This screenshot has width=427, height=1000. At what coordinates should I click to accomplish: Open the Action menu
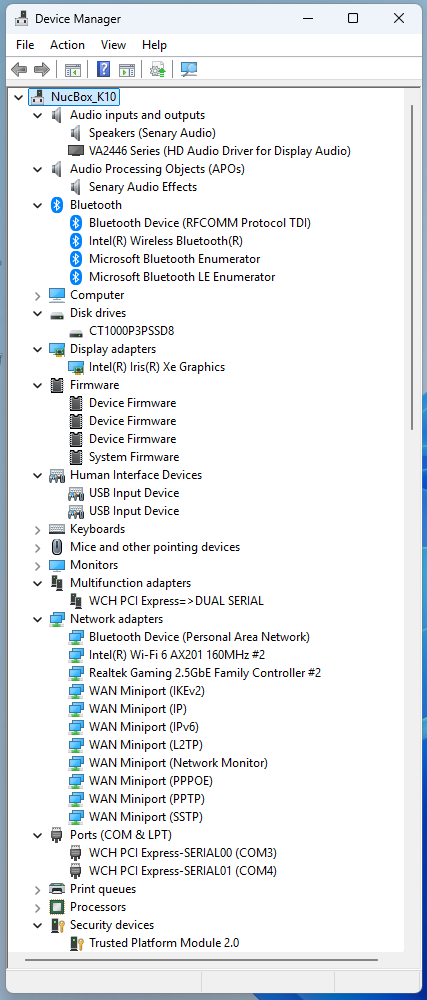click(68, 45)
